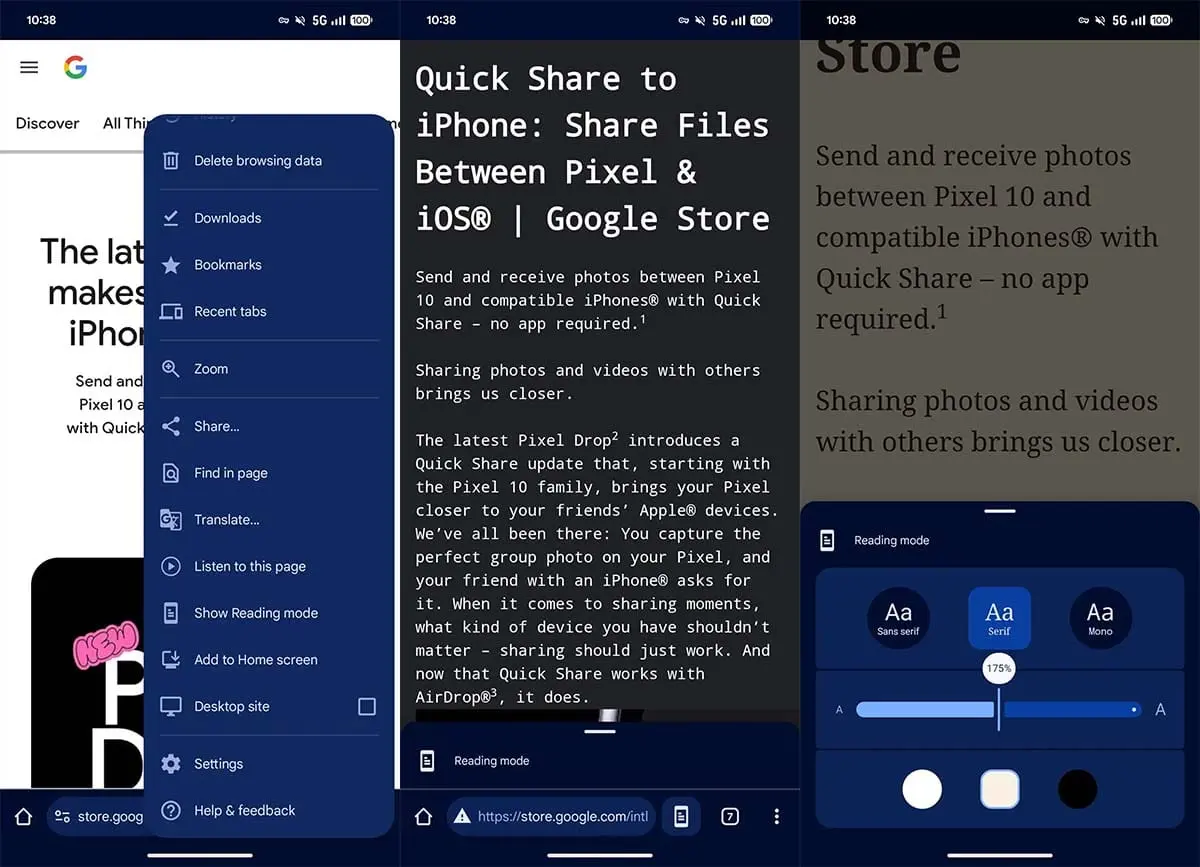Open the hamburger navigation menu
Image resolution: width=1200 pixels, height=867 pixels.
pos(29,67)
